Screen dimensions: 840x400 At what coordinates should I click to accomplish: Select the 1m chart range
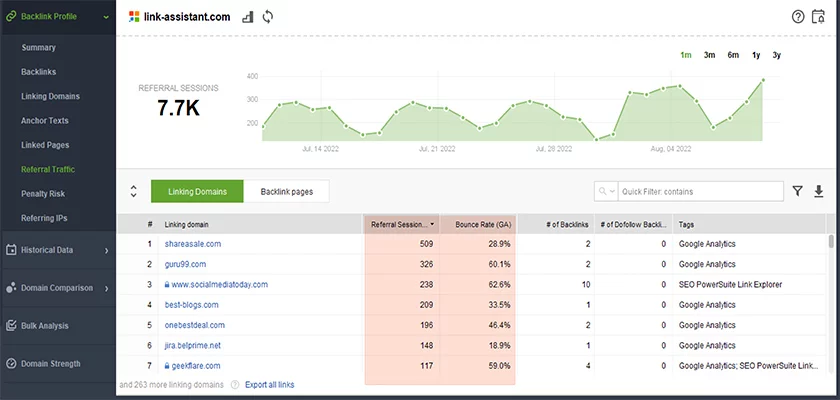686,55
